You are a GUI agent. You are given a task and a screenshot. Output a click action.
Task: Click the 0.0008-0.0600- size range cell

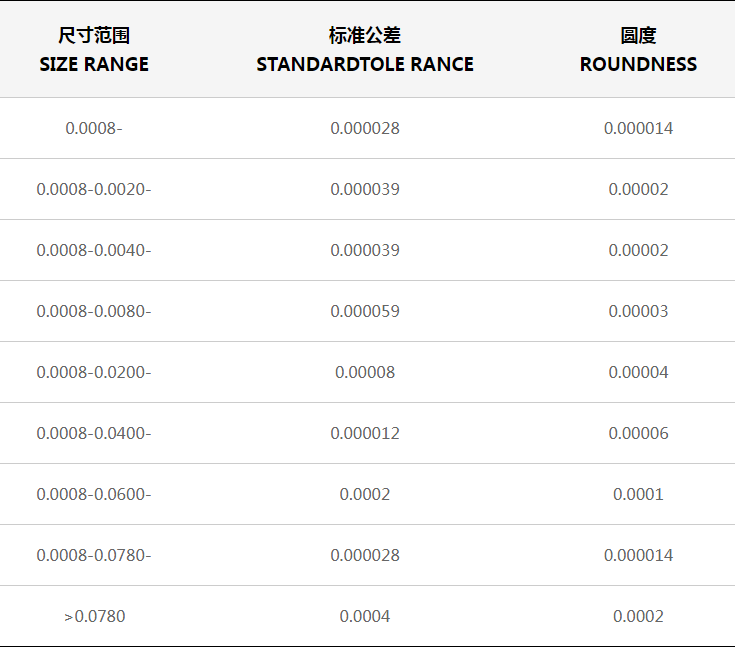pyautogui.click(x=94, y=494)
